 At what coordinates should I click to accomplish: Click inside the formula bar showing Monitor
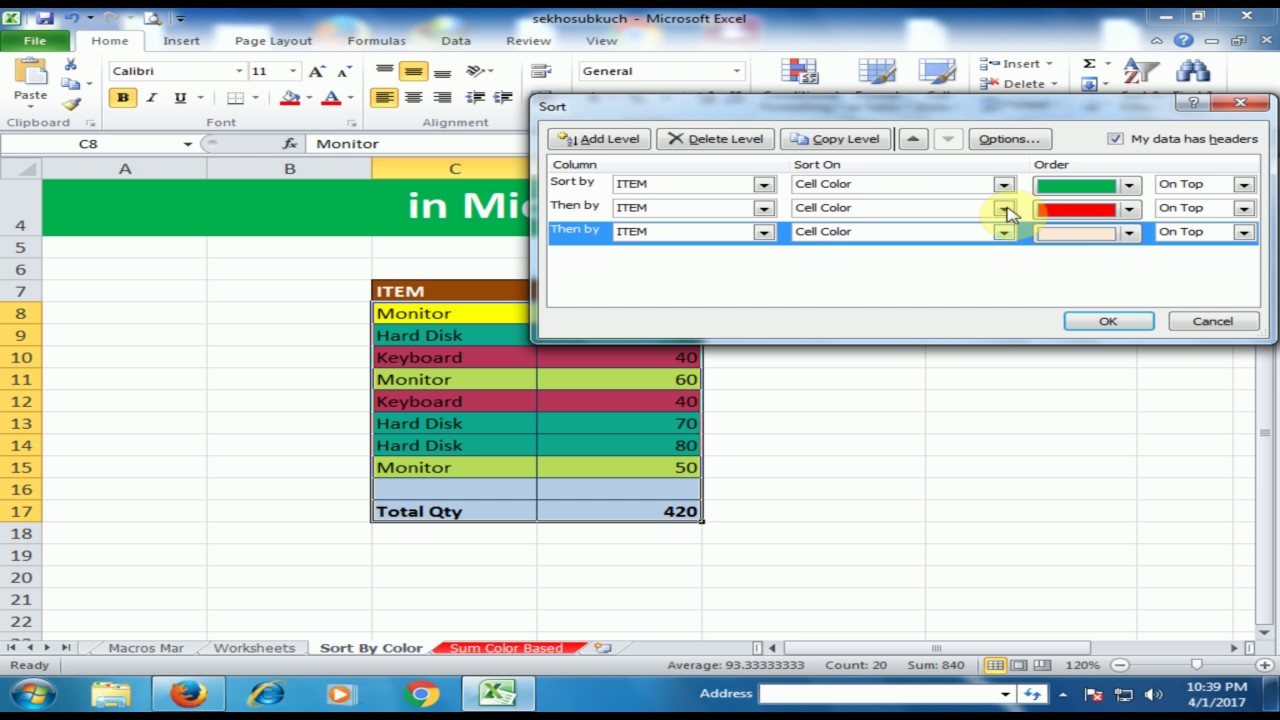click(420, 144)
